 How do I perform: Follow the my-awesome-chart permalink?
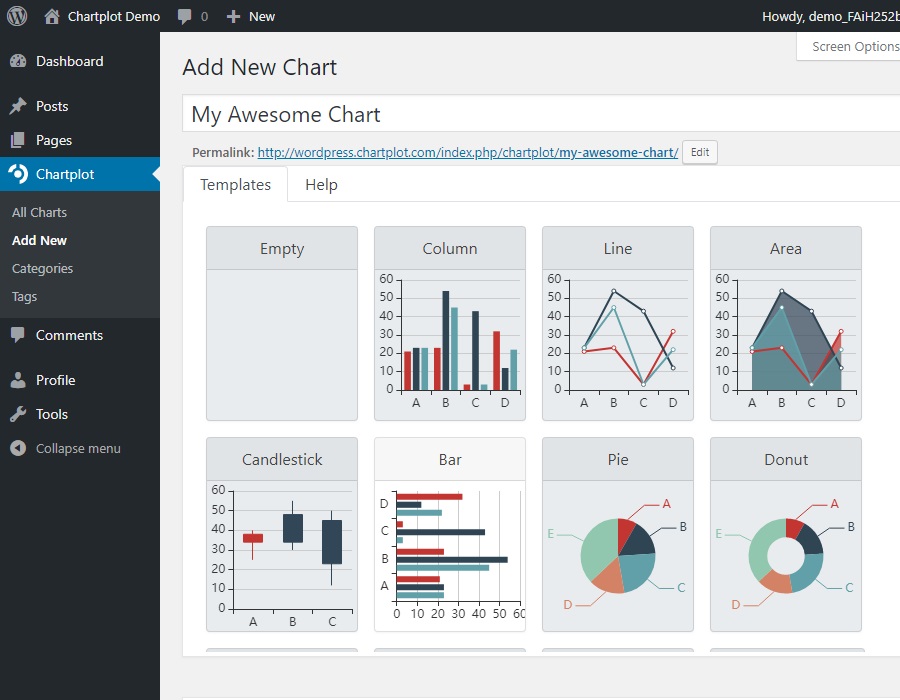(x=468, y=153)
